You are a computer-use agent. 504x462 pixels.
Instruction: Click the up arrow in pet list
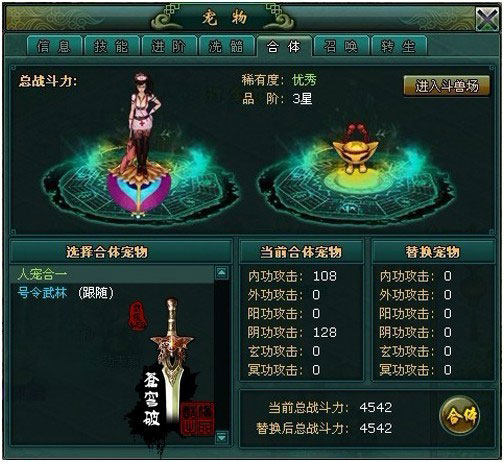tap(222, 273)
